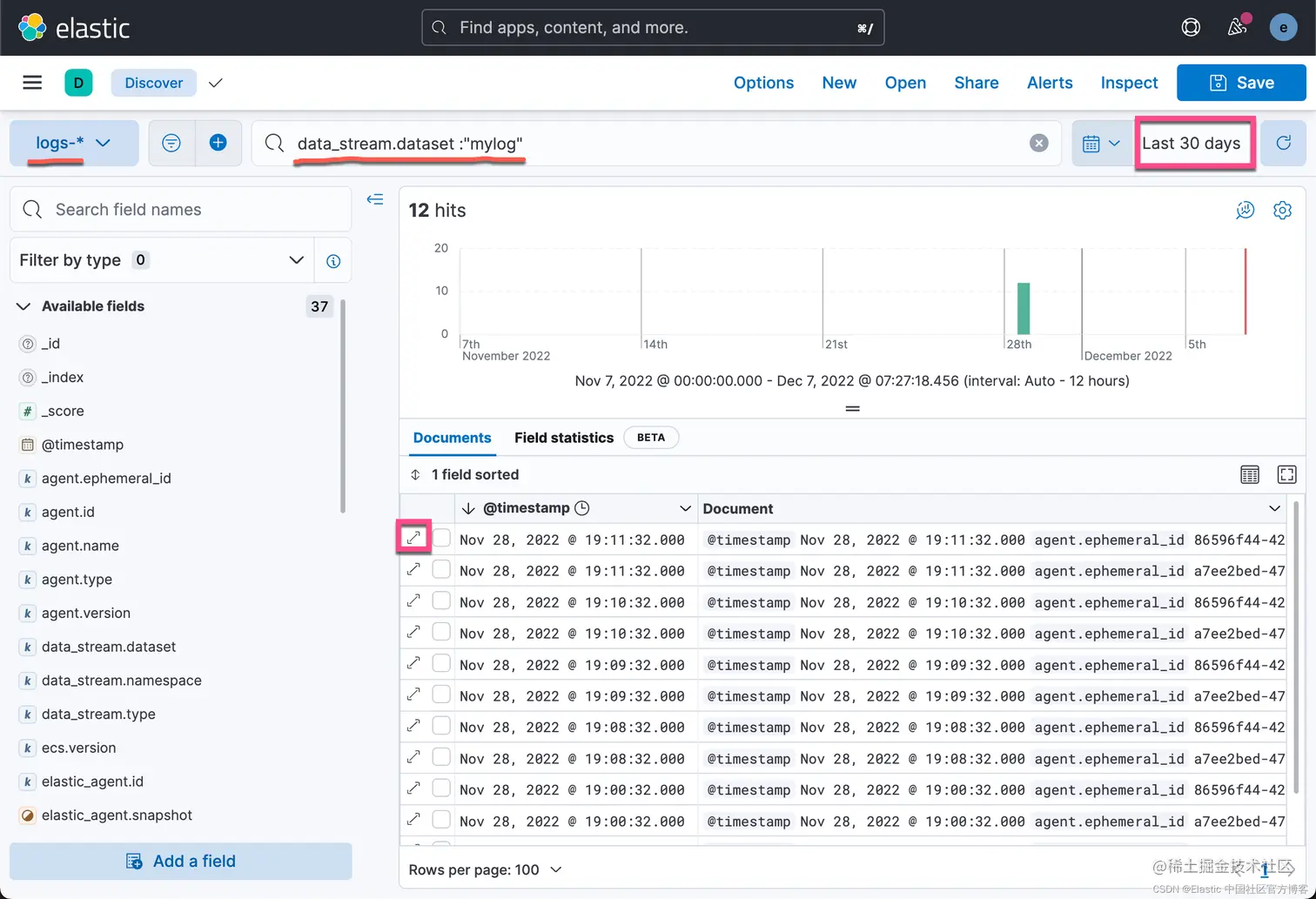The image size is (1316, 899).
Task: Open the calendar quick date menu
Action: point(1101,144)
